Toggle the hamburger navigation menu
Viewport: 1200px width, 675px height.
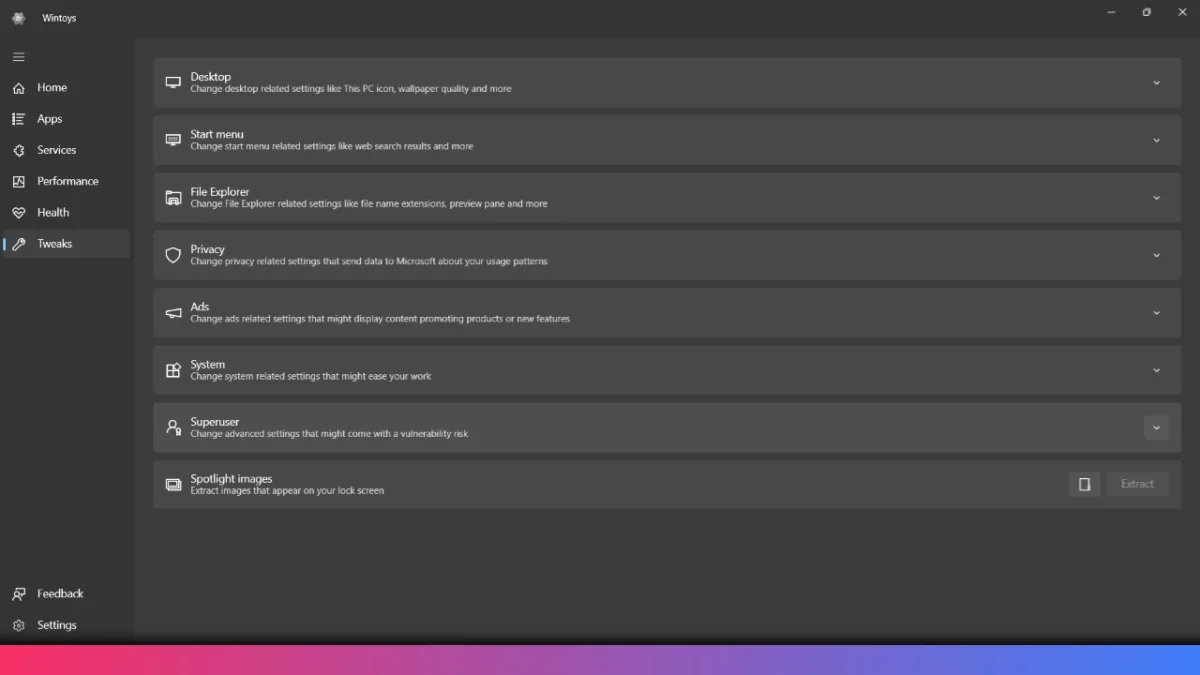pyautogui.click(x=18, y=57)
